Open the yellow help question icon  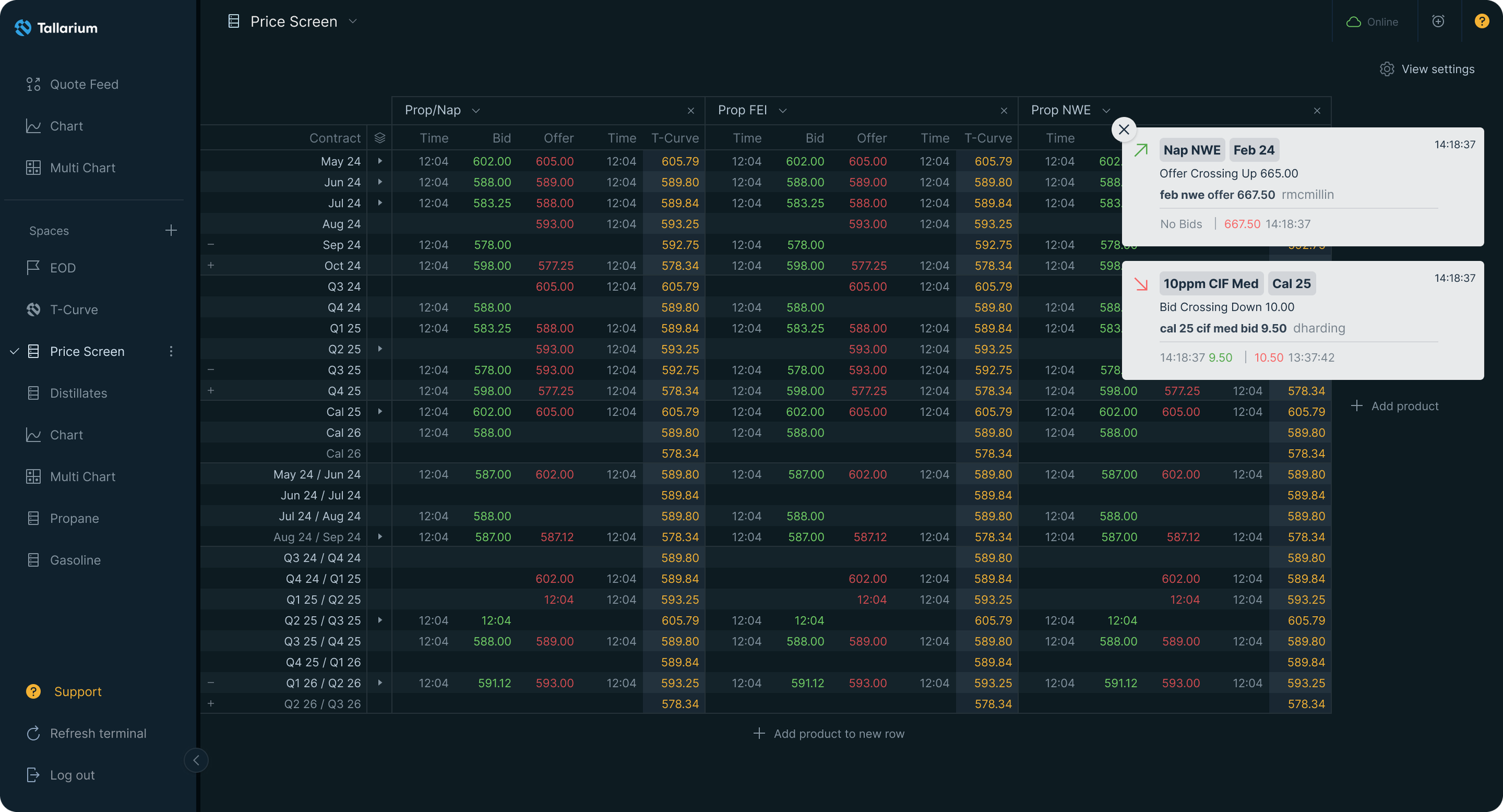[x=1481, y=22]
